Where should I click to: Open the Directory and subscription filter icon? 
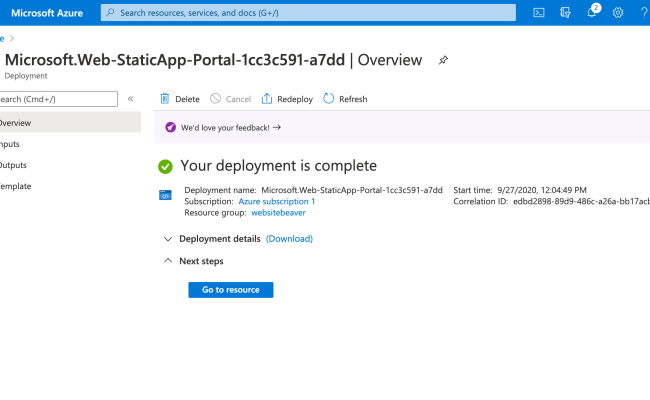coord(565,13)
